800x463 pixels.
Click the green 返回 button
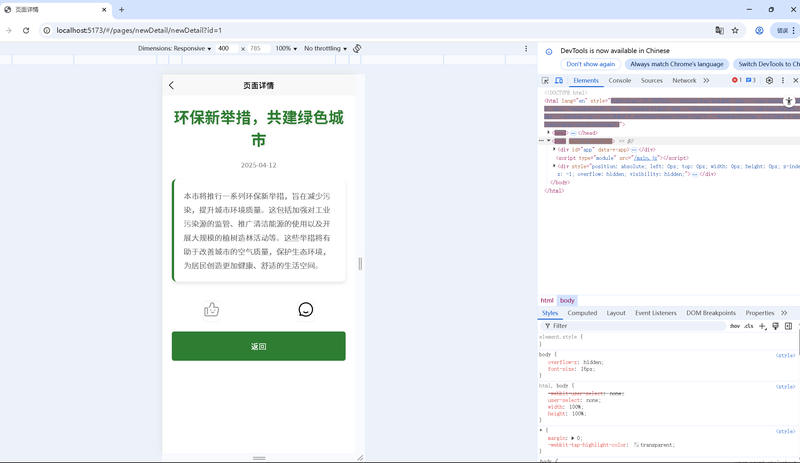click(259, 346)
